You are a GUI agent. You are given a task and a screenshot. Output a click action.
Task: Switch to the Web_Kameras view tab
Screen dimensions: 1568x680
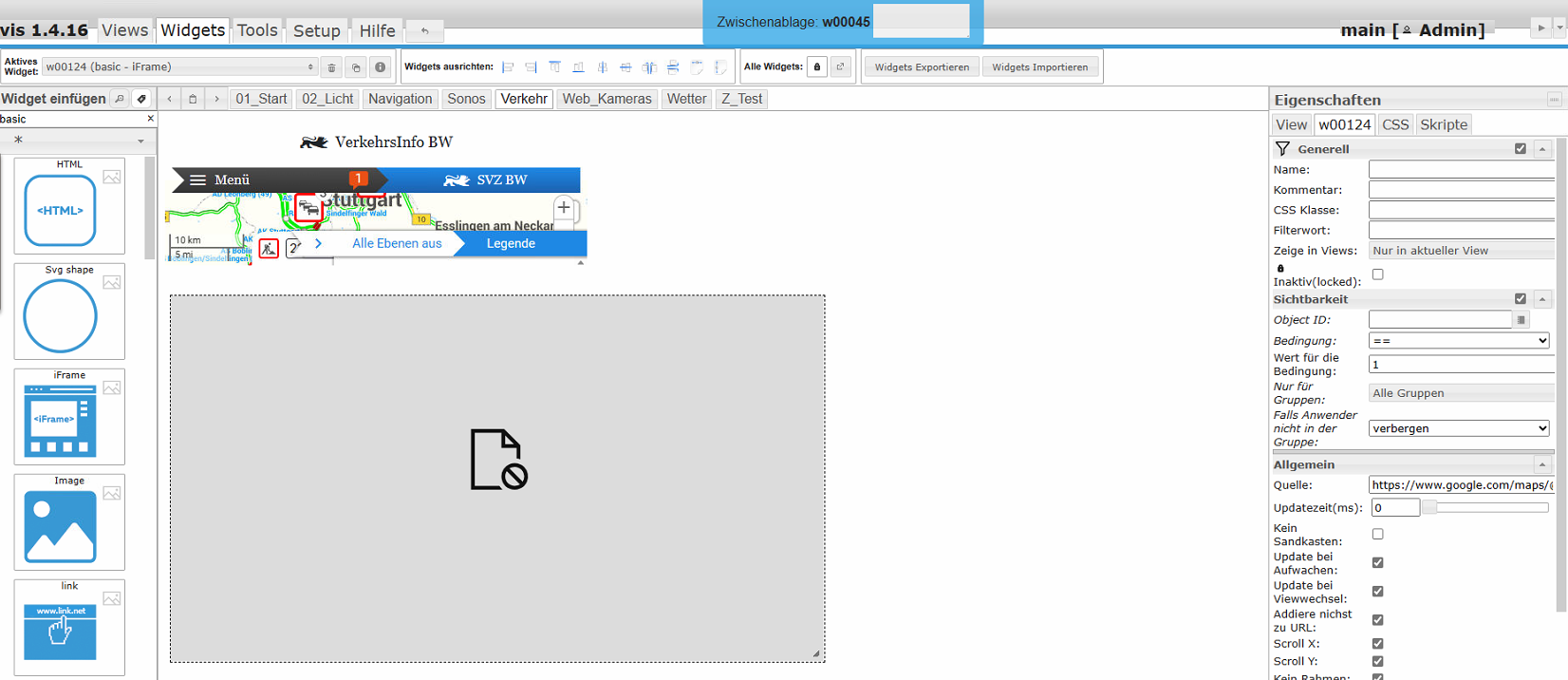click(x=607, y=99)
